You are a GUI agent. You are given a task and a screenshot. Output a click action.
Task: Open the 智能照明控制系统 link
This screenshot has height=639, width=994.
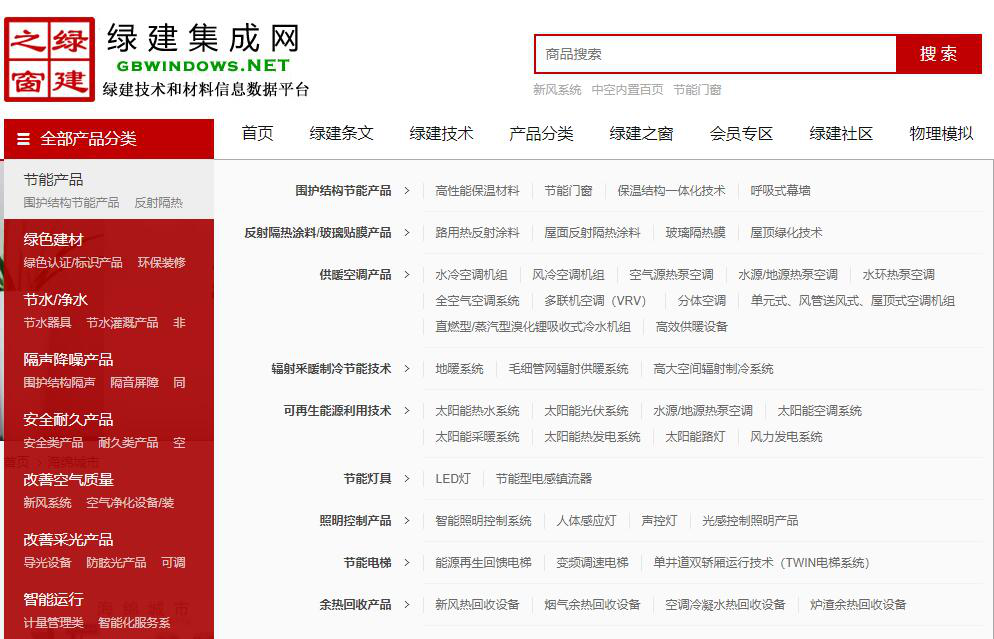click(x=483, y=520)
